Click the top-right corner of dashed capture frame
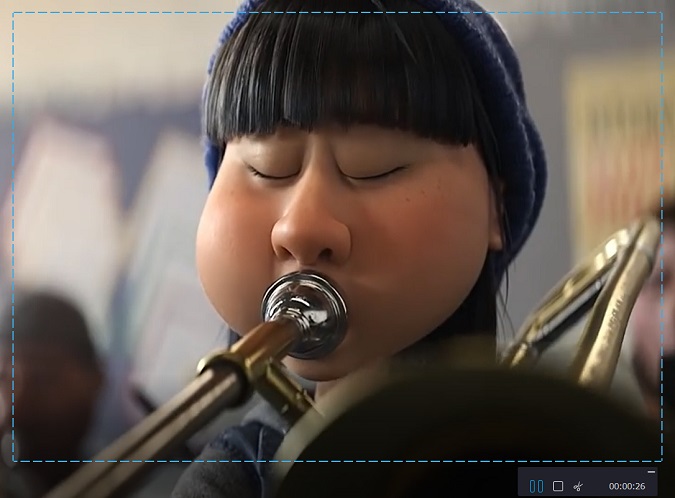Viewport: 675px width, 498px height. pyautogui.click(x=661, y=13)
